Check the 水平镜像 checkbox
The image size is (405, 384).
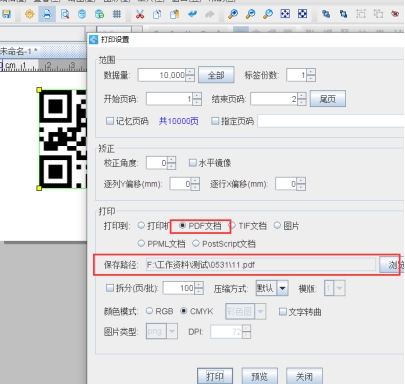(192, 163)
